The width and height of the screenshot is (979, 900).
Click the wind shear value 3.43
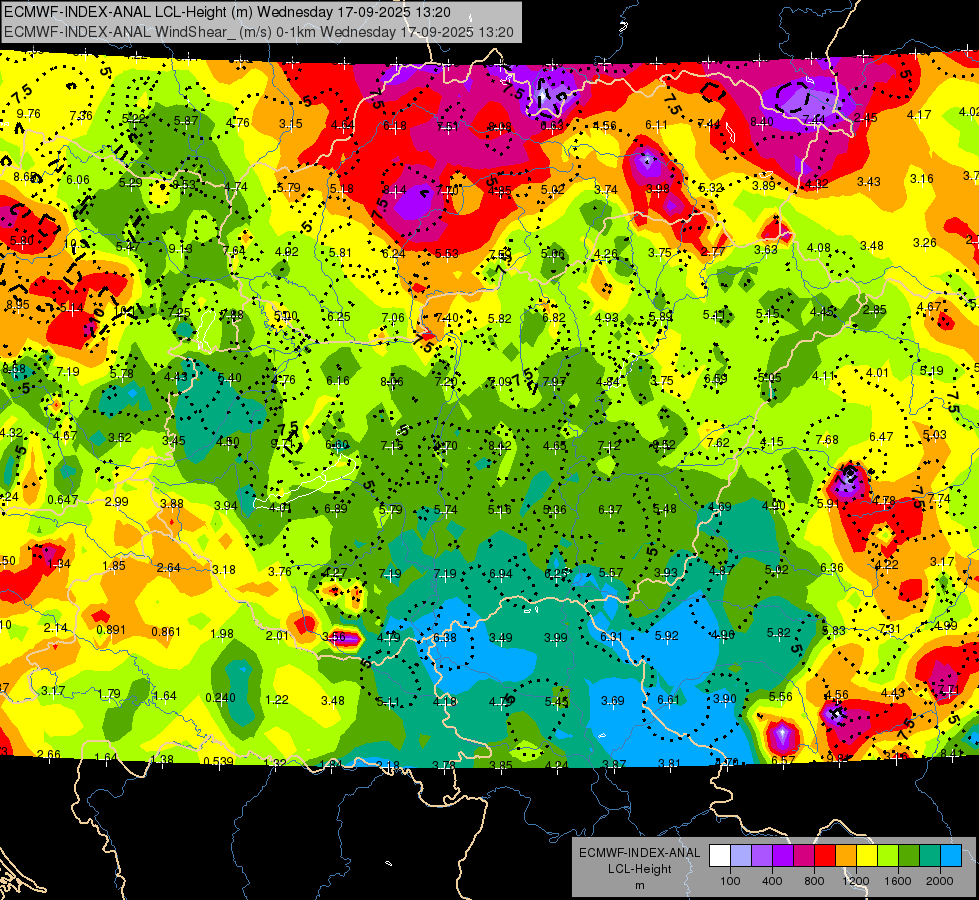[x=868, y=182]
